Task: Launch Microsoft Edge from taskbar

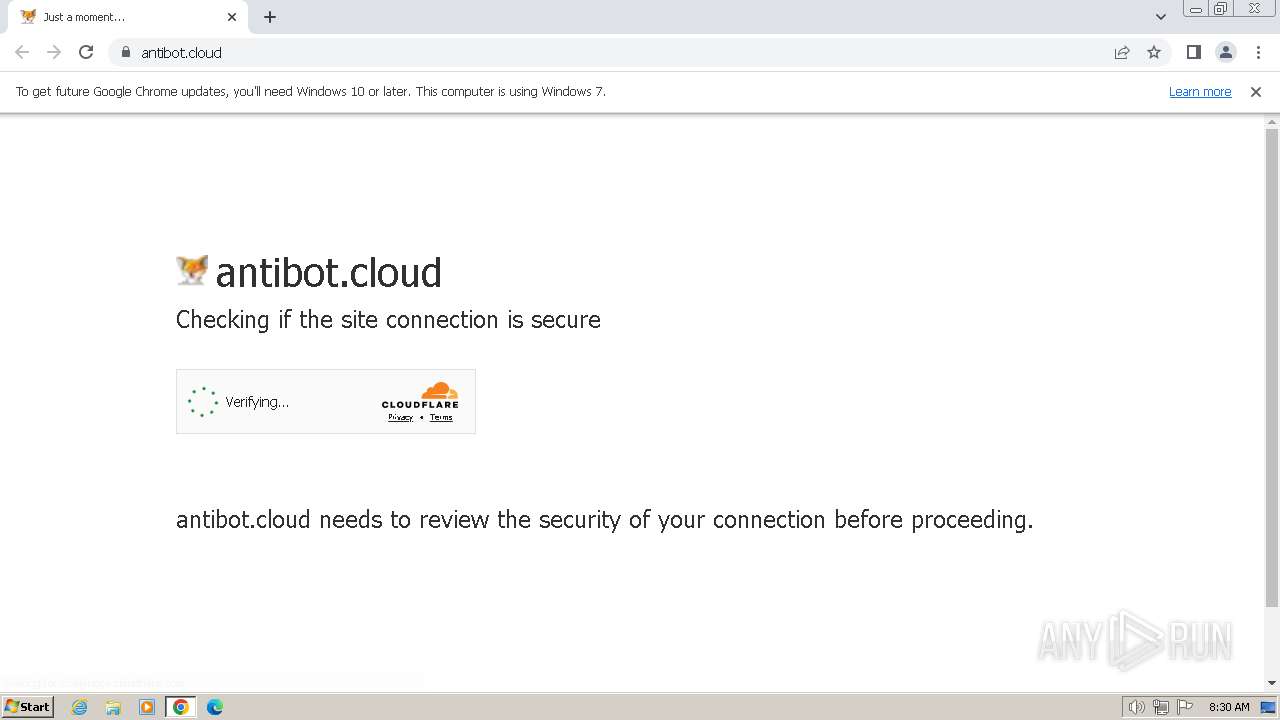Action: click(x=215, y=707)
